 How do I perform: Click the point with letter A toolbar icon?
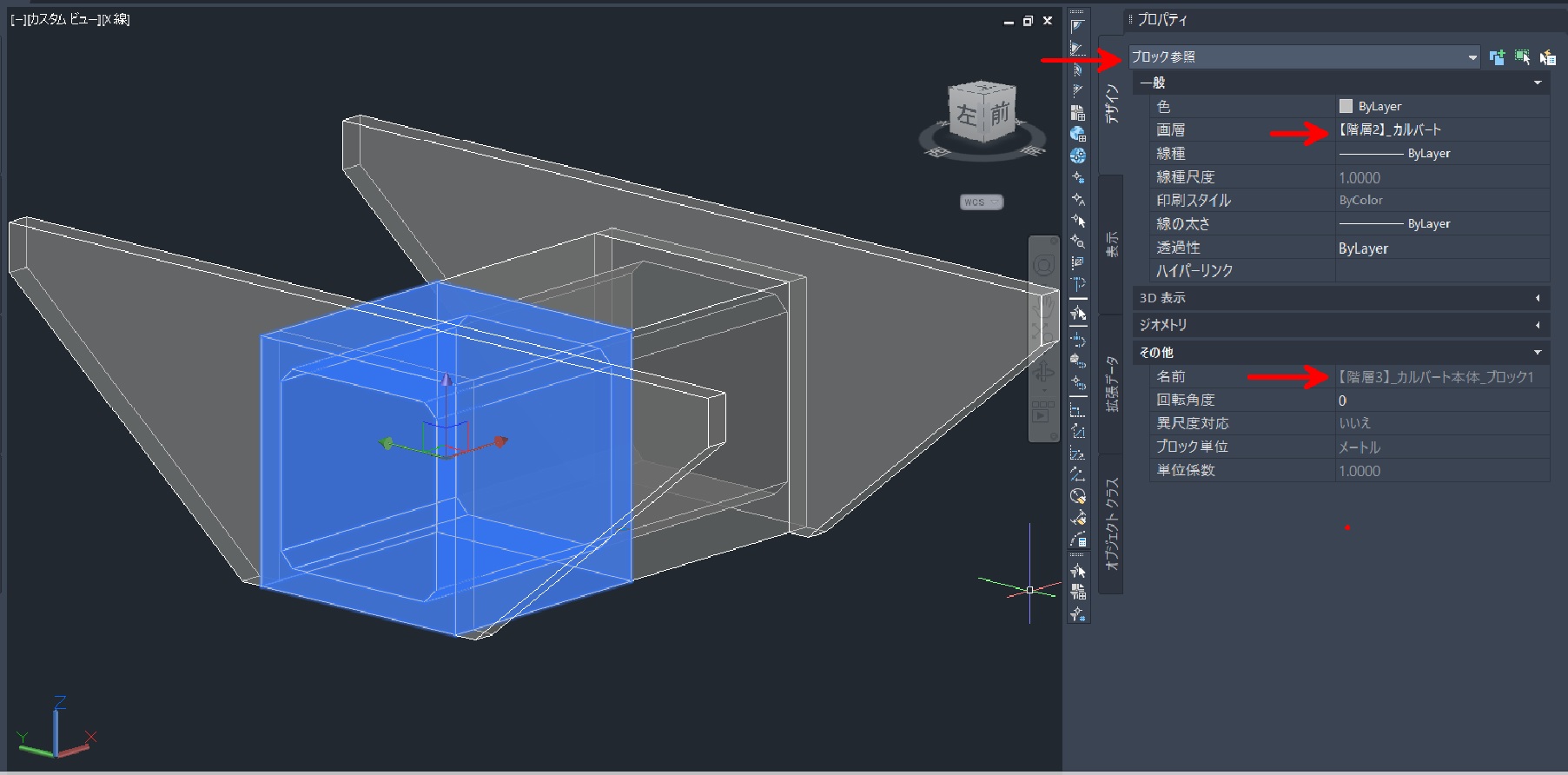(x=1078, y=199)
